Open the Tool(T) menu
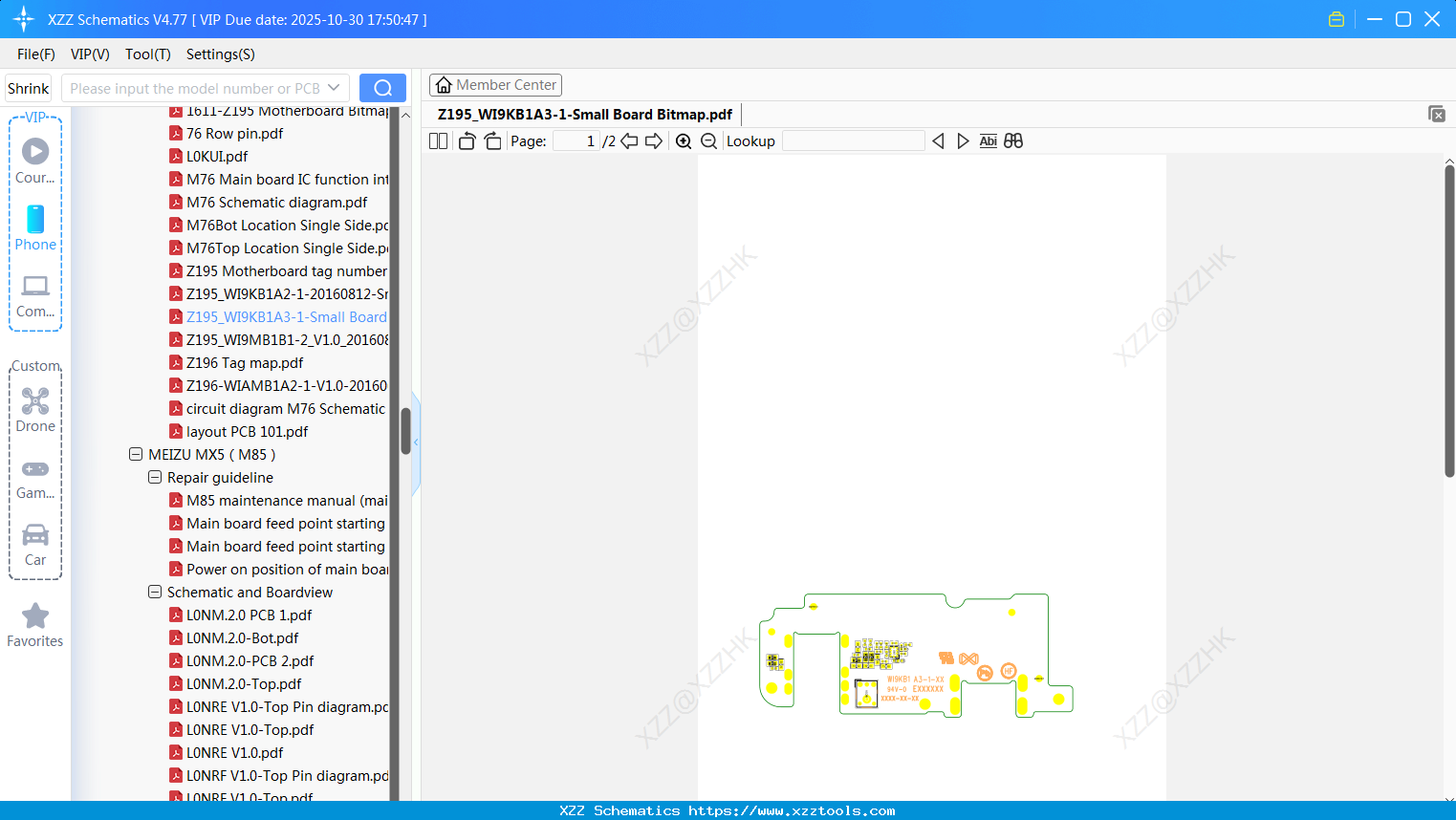1456x820 pixels. tap(148, 54)
